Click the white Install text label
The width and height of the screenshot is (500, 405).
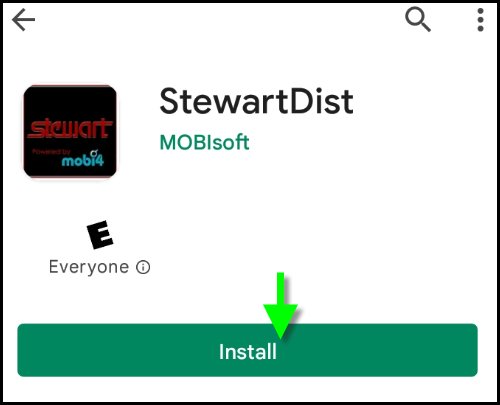248,352
